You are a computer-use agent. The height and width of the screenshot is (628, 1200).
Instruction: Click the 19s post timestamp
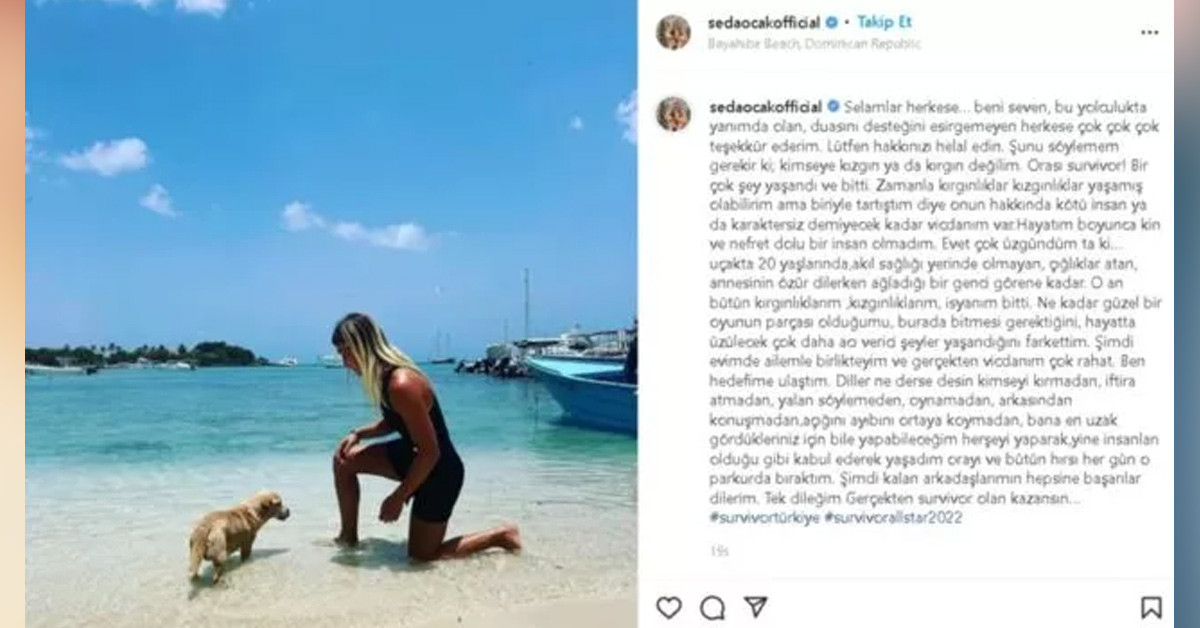click(719, 551)
